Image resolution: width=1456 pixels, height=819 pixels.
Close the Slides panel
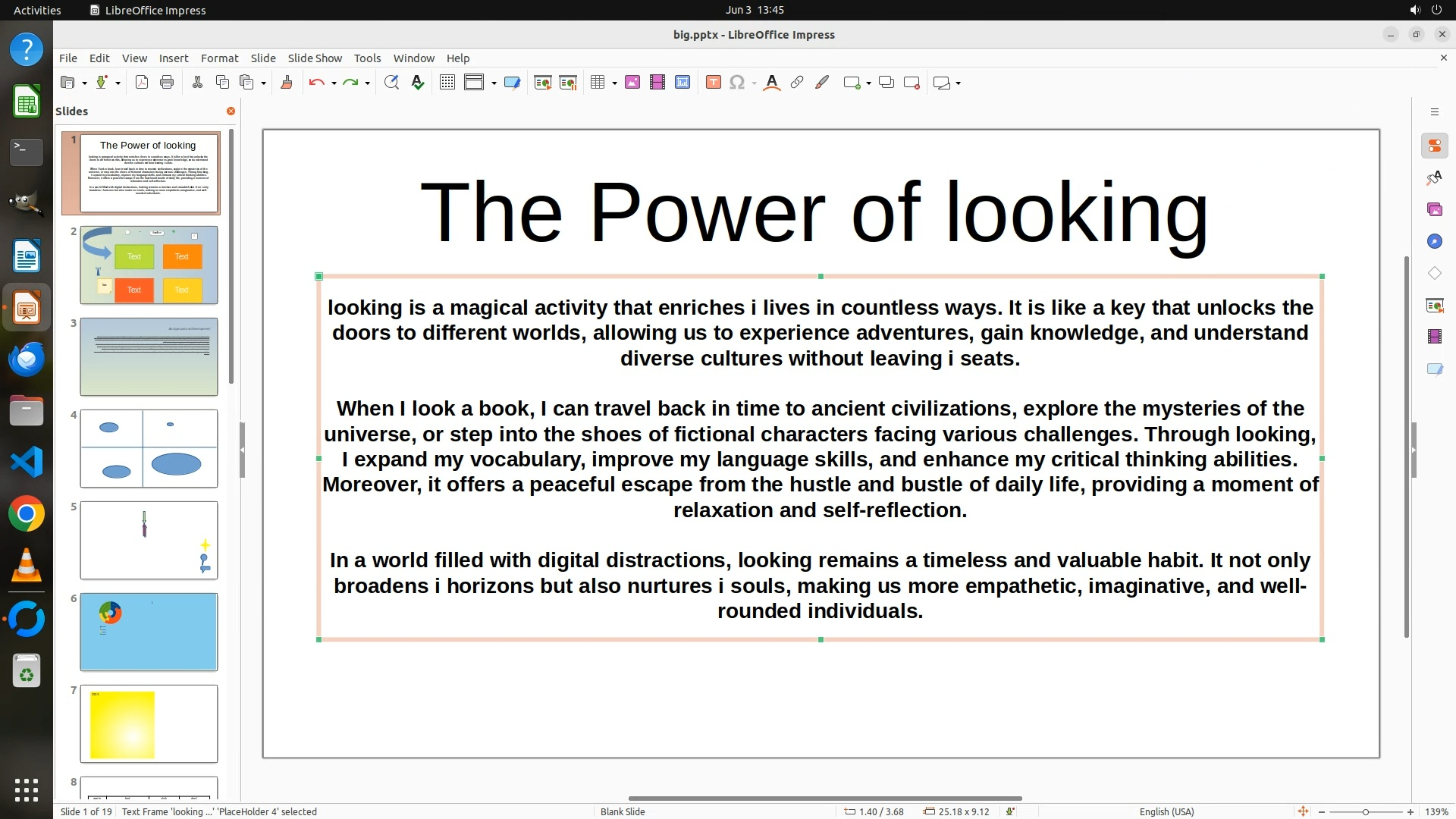[x=231, y=111]
